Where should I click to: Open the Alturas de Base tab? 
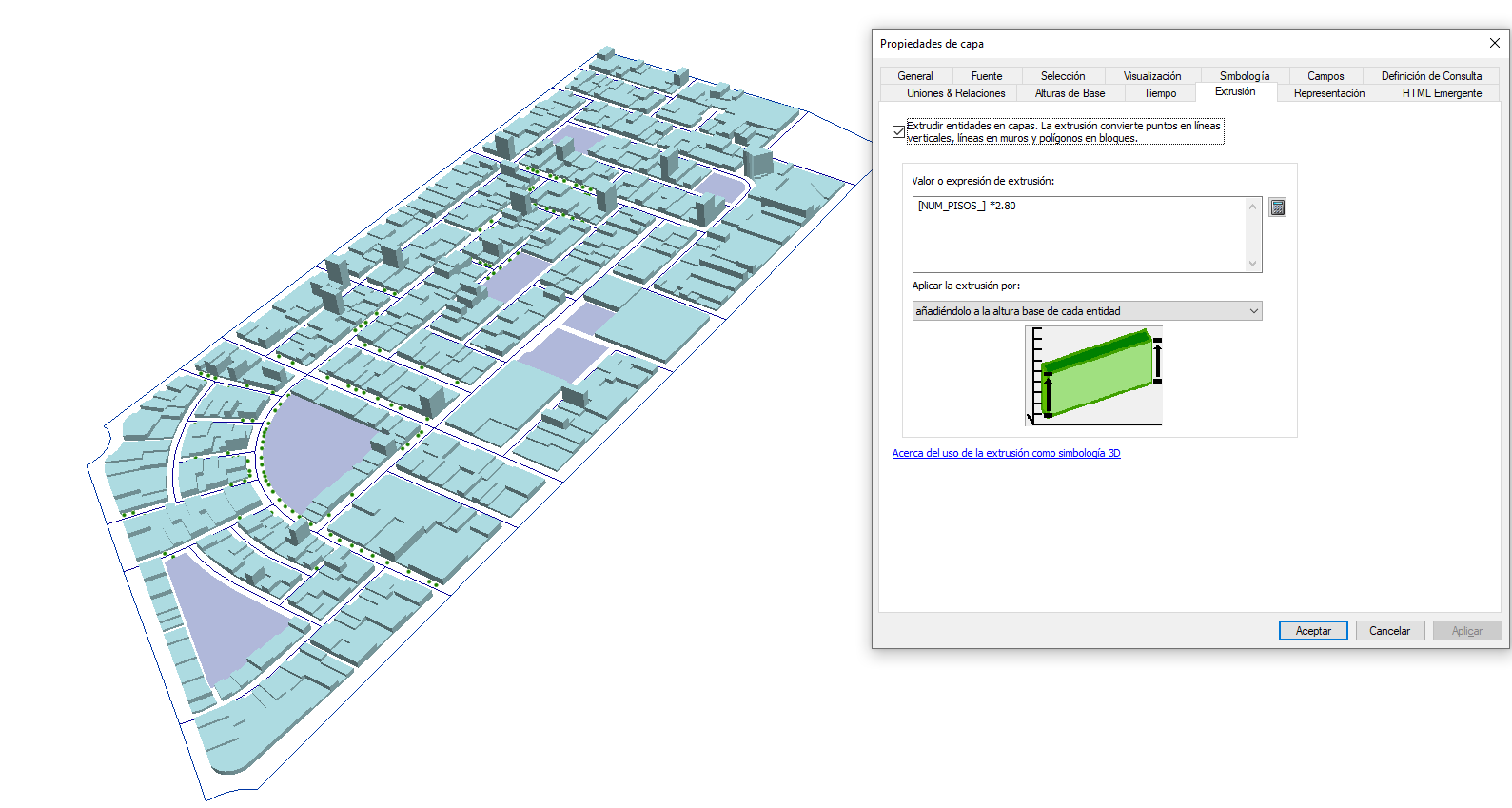pos(1070,93)
